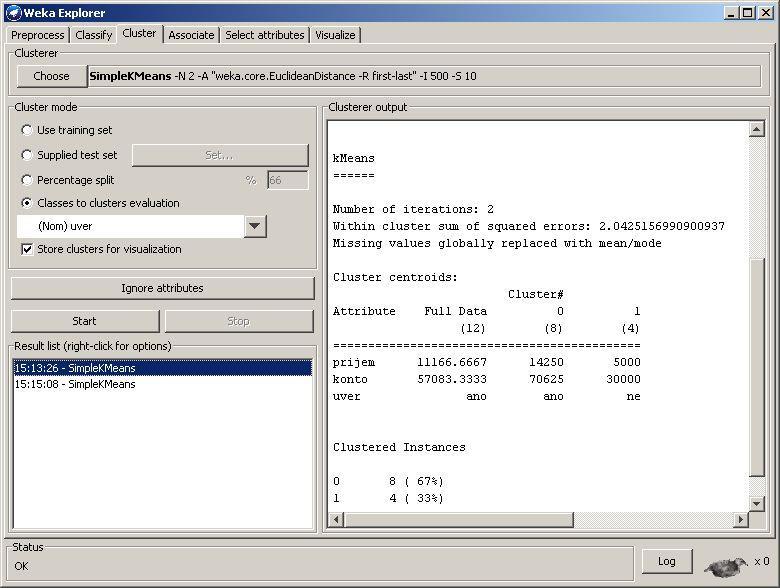Switch to the Preprocess tab

click(38, 35)
